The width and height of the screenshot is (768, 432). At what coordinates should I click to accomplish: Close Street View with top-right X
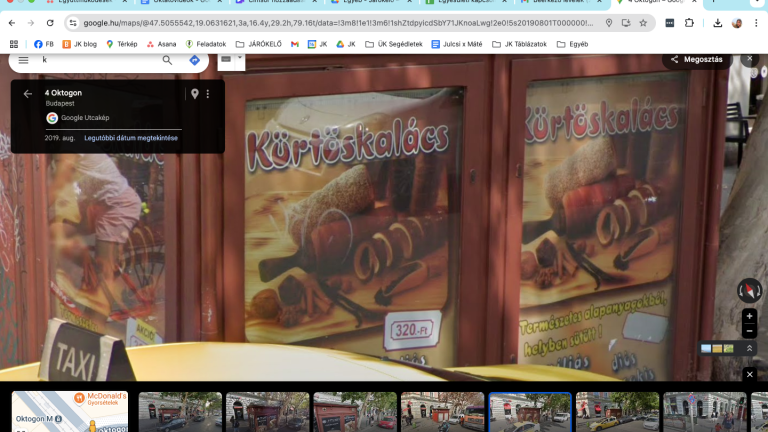(749, 58)
